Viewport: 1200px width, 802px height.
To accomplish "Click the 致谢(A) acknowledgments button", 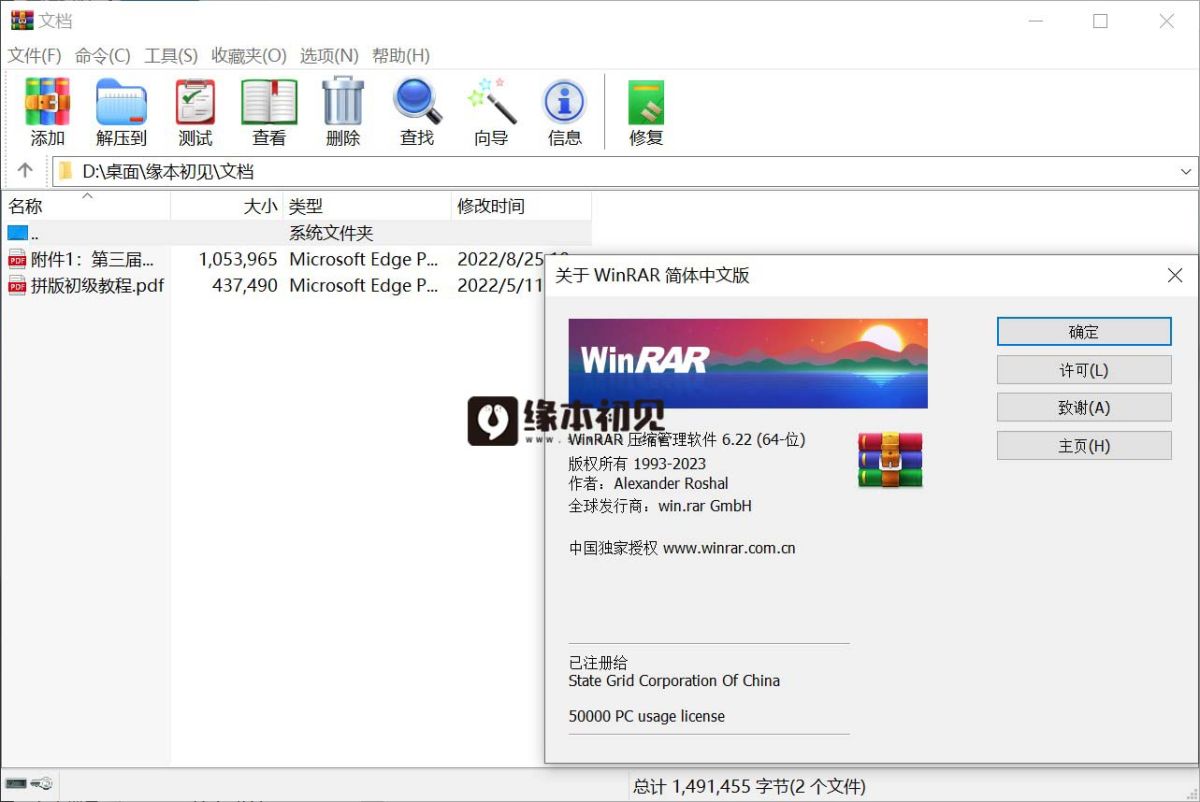I will [1084, 408].
